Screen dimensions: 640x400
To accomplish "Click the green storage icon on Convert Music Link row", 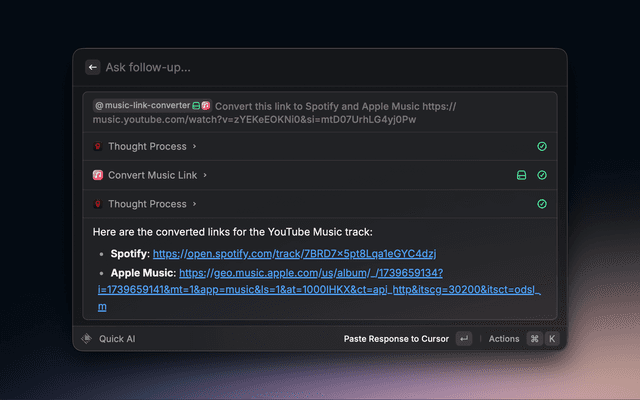I will (522, 175).
